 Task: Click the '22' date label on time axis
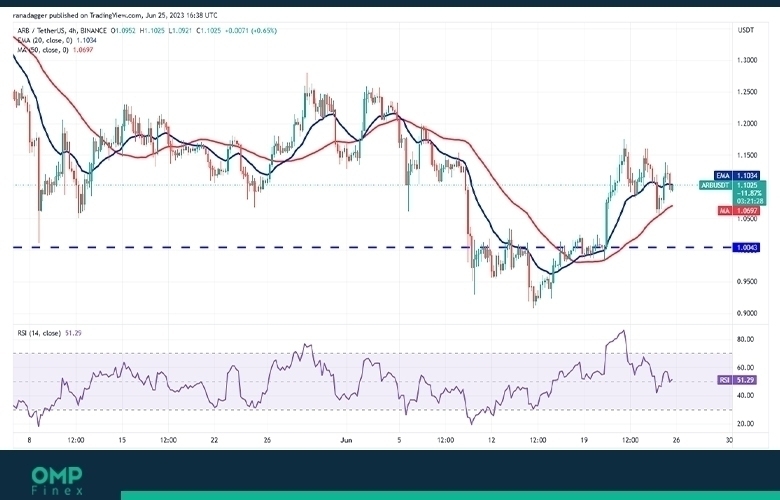tap(214, 440)
